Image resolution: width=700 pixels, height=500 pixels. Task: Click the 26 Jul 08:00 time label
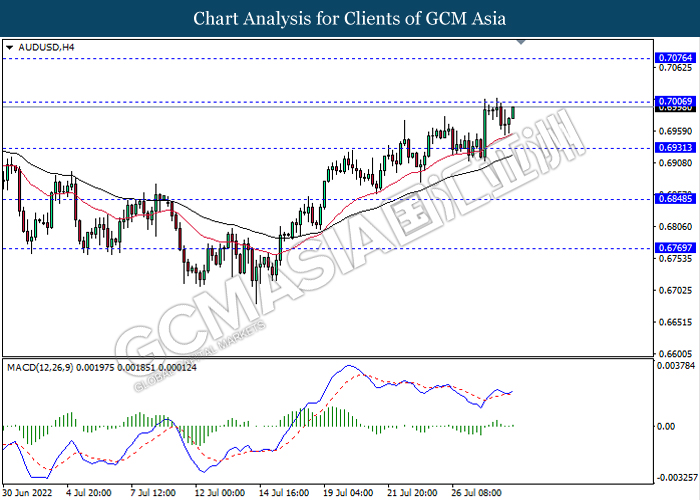(x=476, y=493)
